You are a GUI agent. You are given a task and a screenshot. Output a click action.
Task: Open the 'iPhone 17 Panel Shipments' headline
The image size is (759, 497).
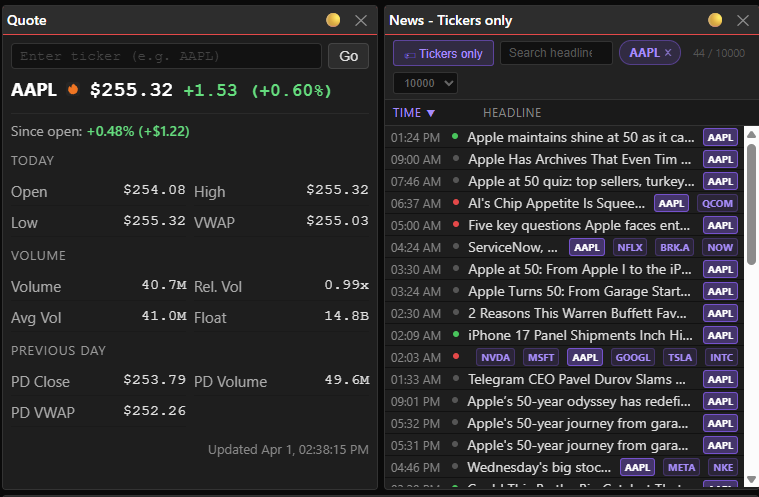coord(580,335)
